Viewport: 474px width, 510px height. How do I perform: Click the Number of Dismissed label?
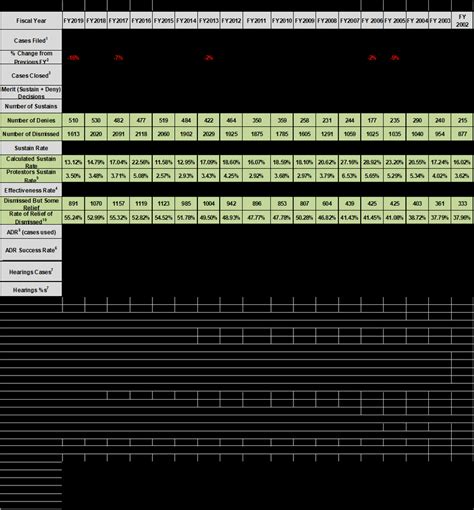31,134
